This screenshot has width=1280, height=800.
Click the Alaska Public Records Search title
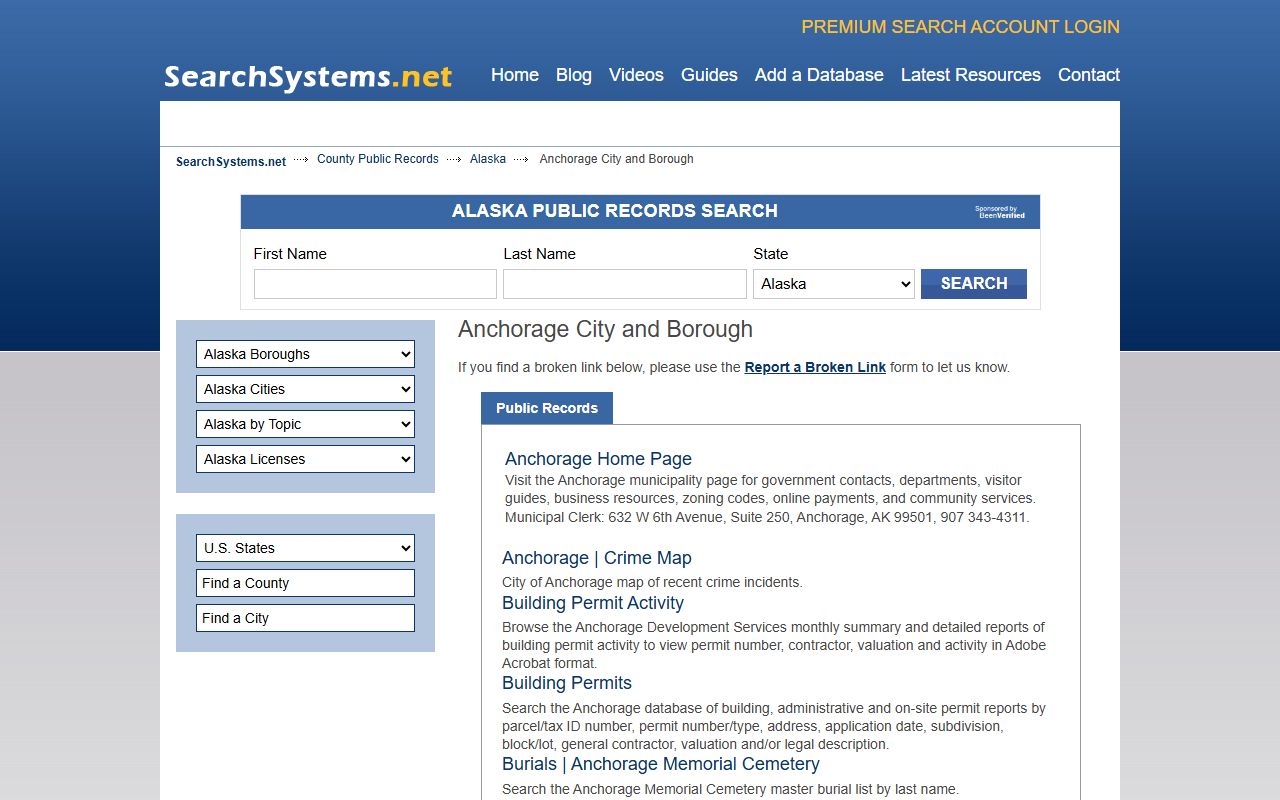click(x=614, y=211)
